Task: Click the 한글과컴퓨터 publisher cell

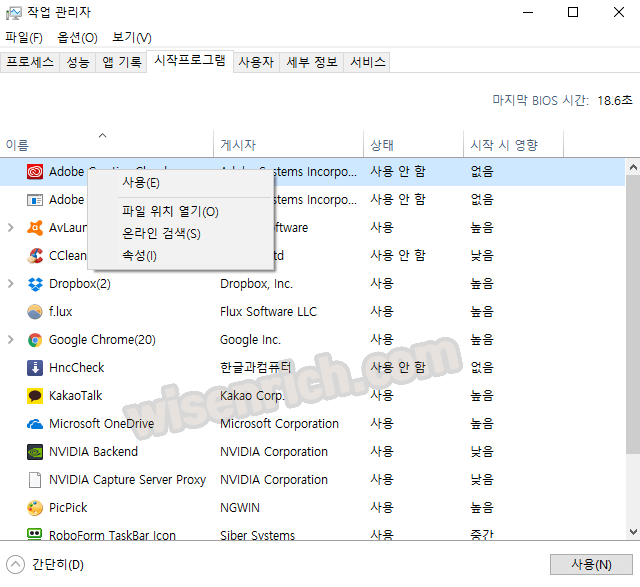Action: point(255,368)
